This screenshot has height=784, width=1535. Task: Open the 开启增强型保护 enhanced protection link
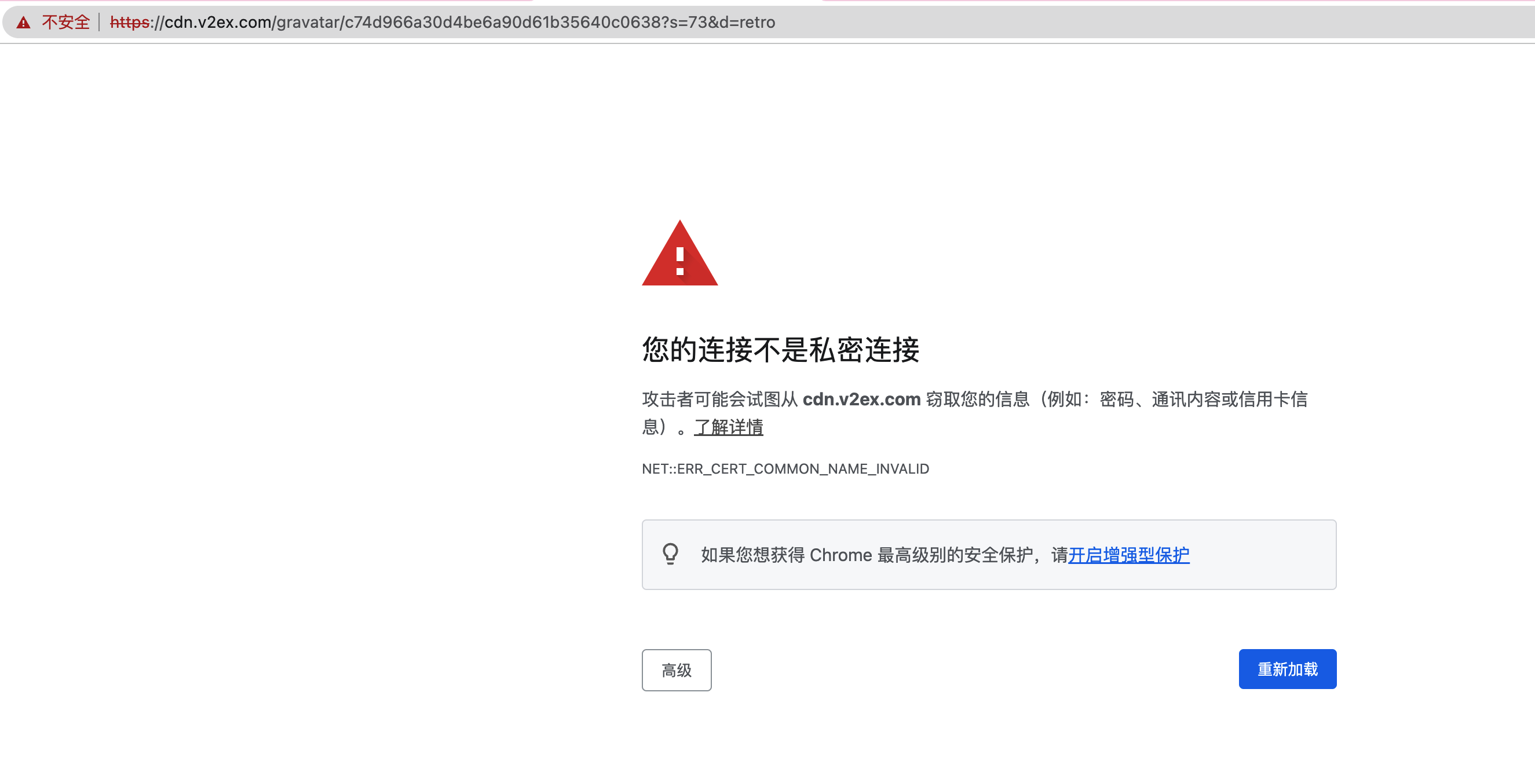pyautogui.click(x=1128, y=555)
